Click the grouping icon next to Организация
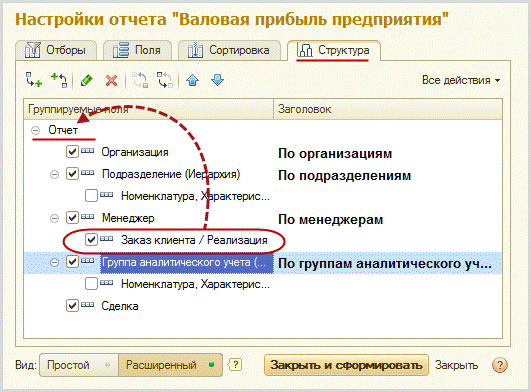 click(x=87, y=151)
